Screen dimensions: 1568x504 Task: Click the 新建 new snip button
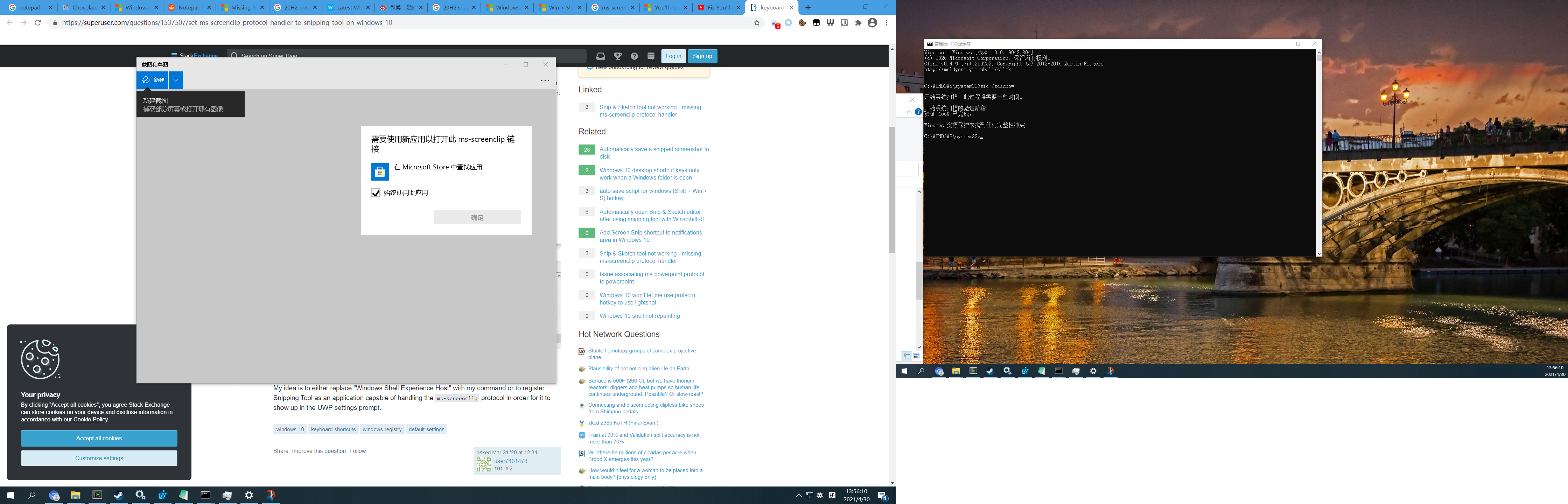point(153,80)
